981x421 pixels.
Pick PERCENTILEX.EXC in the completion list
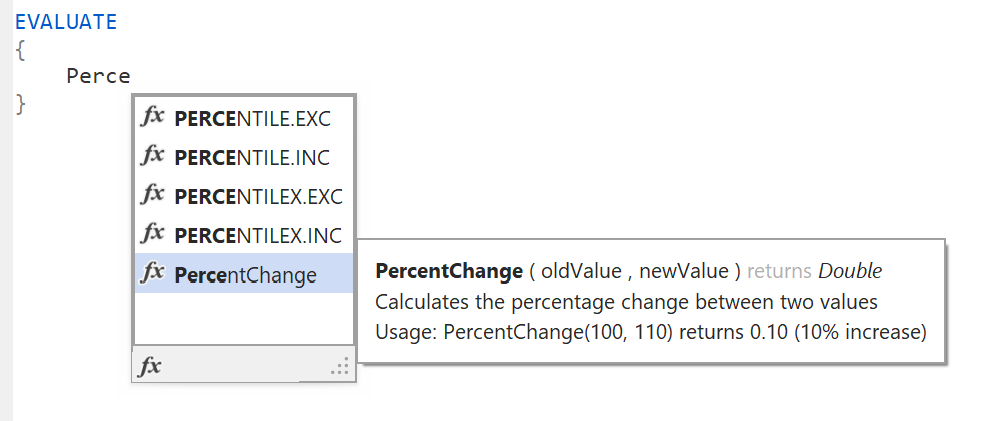point(258,196)
